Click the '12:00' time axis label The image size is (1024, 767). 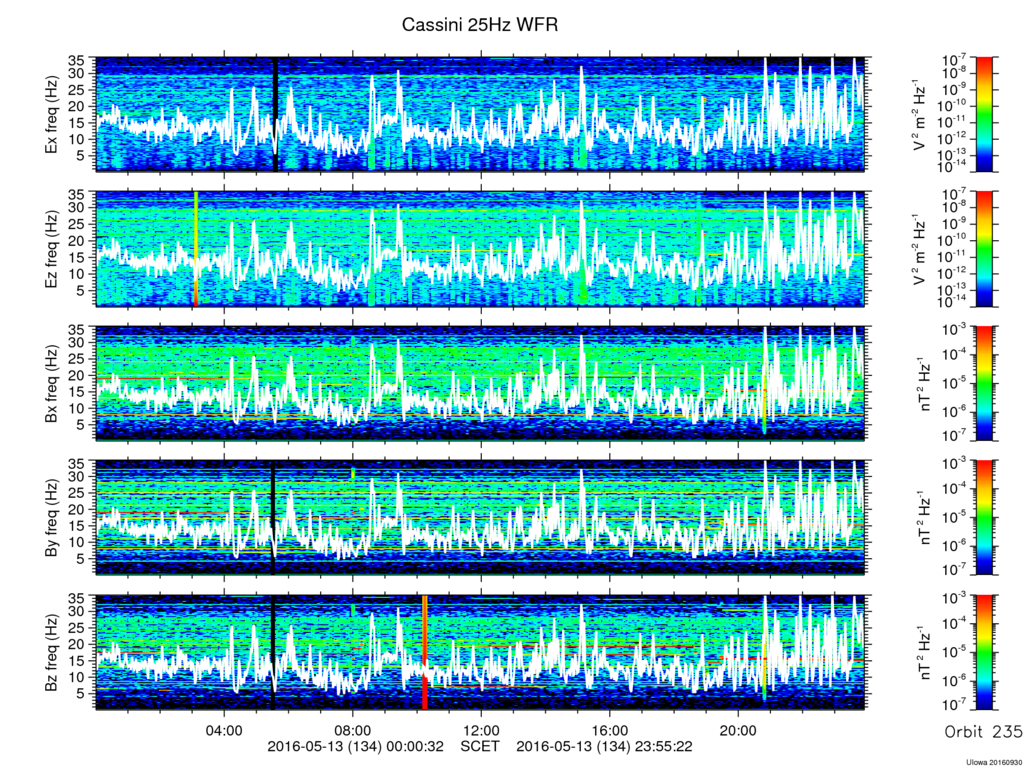pyautogui.click(x=481, y=731)
